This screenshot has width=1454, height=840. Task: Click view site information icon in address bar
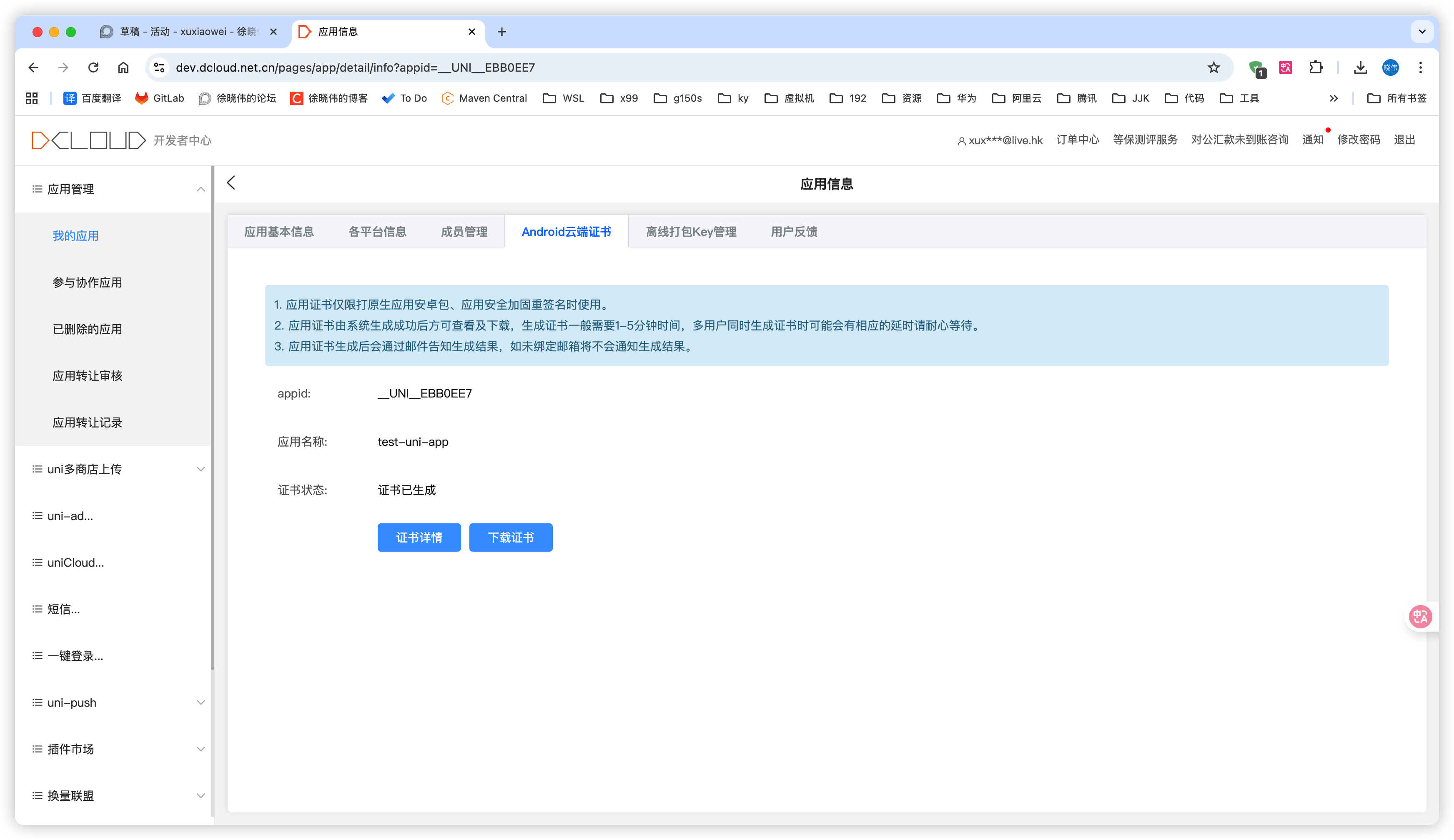tap(160, 67)
